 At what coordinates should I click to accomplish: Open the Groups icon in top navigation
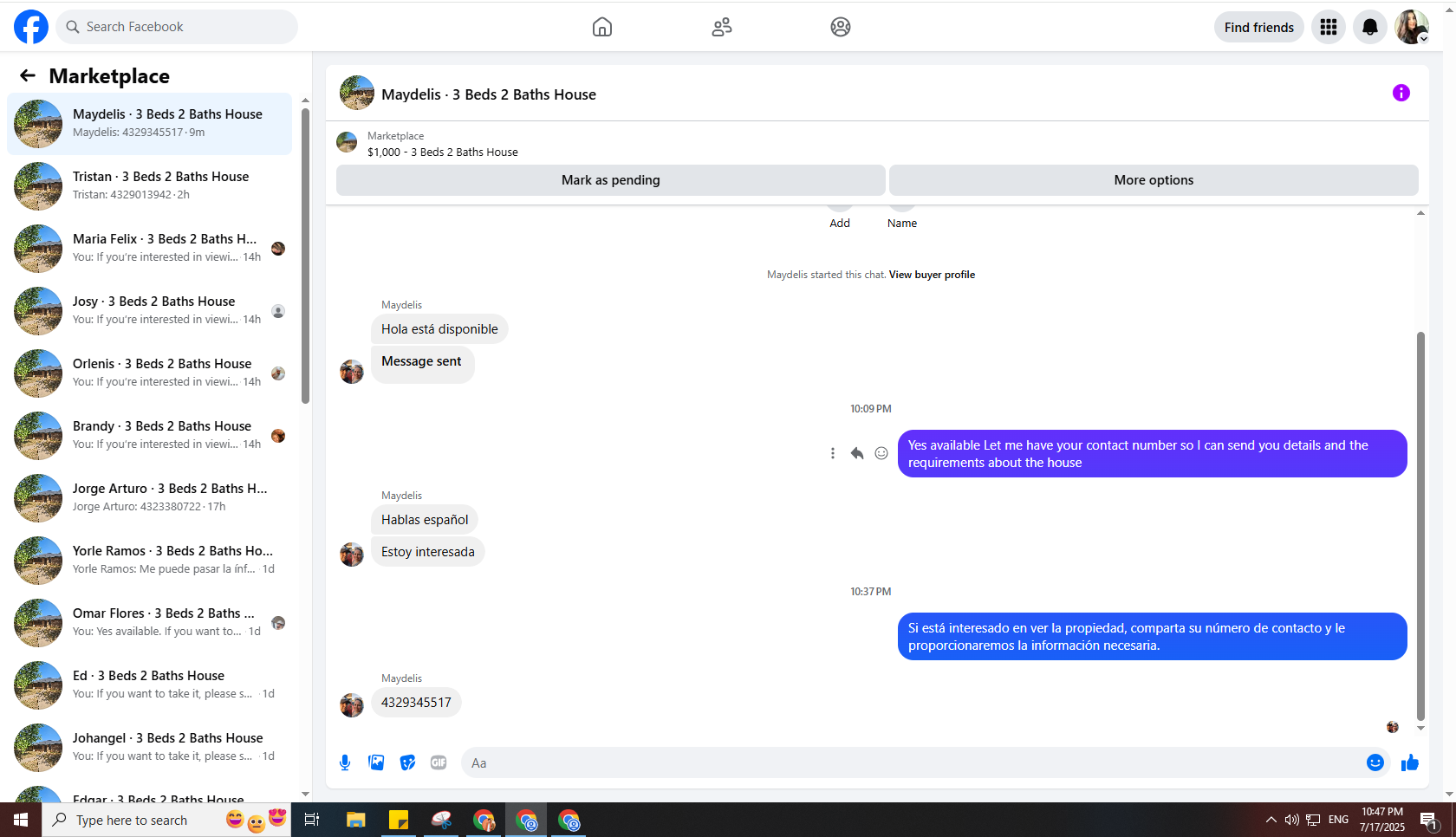[841, 27]
